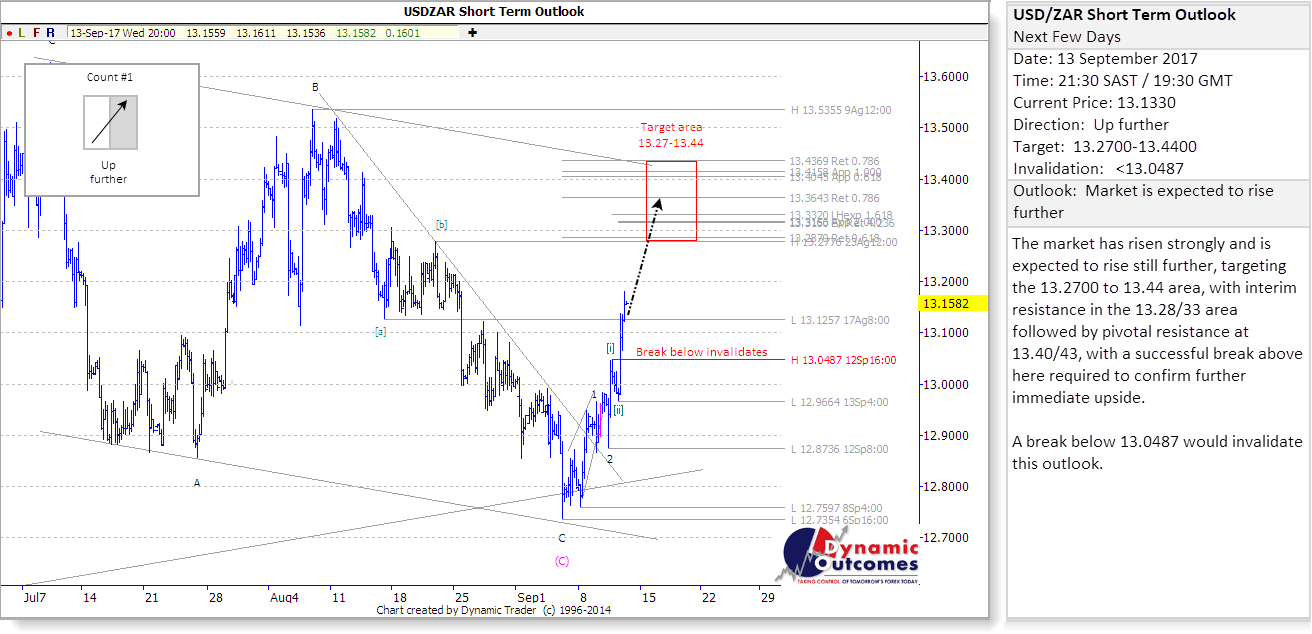Click the 29 date axis label
Viewport: 1312px width, 634px height.
pos(767,598)
